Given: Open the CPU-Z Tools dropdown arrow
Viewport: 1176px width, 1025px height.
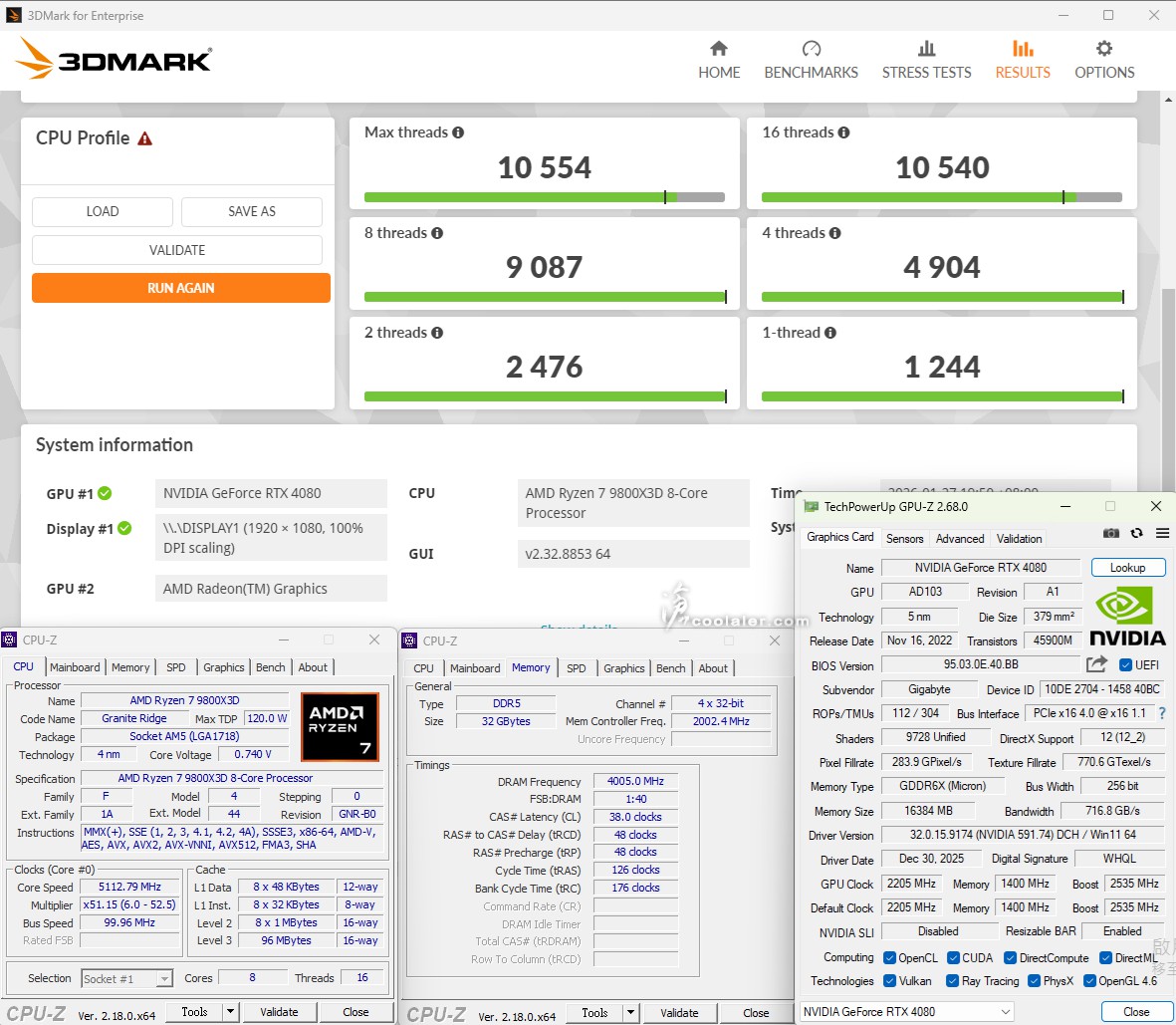Looking at the screenshot, I should pos(230,1012).
